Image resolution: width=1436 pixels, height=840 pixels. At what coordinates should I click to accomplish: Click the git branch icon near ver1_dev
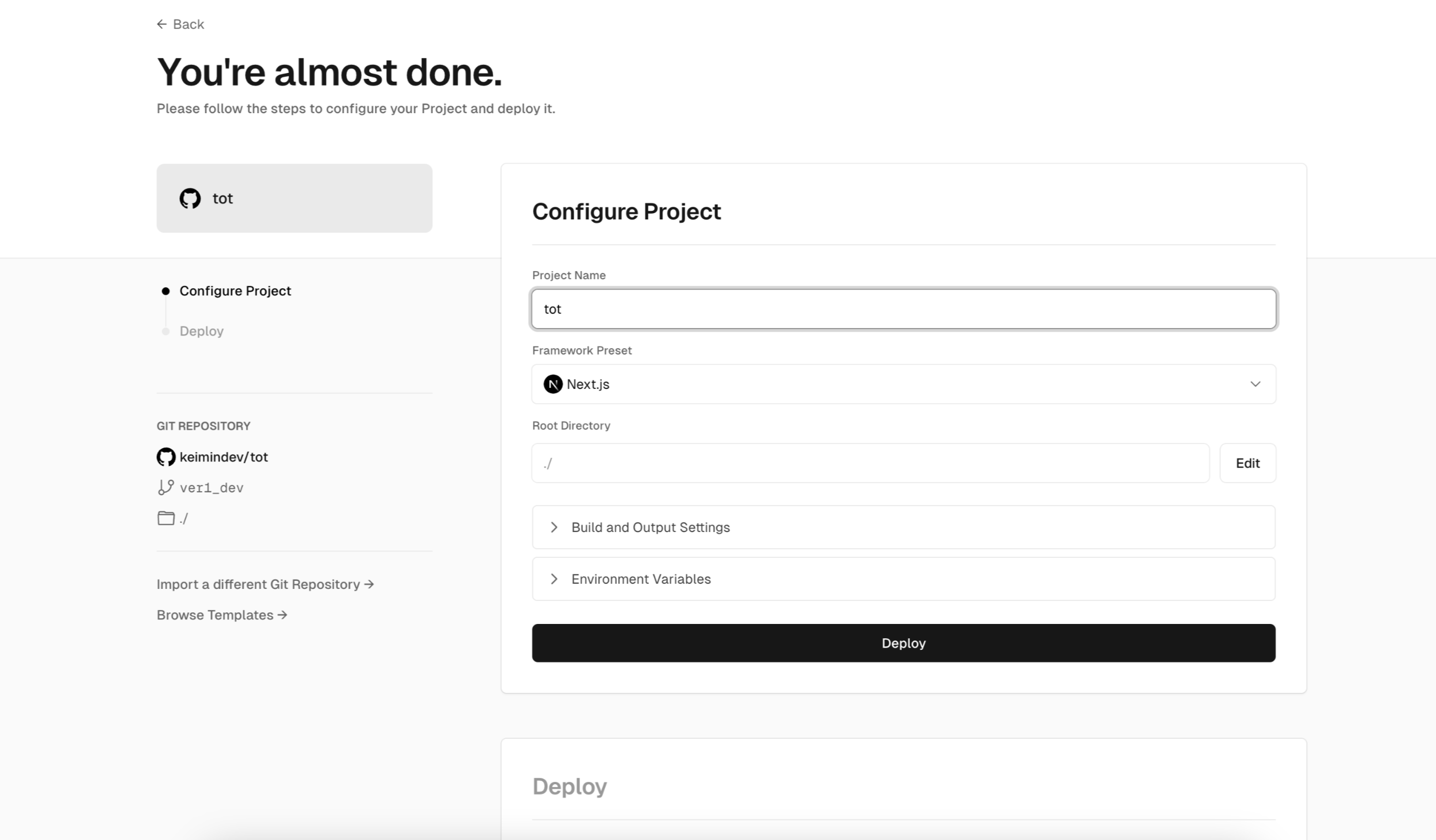pyautogui.click(x=166, y=487)
